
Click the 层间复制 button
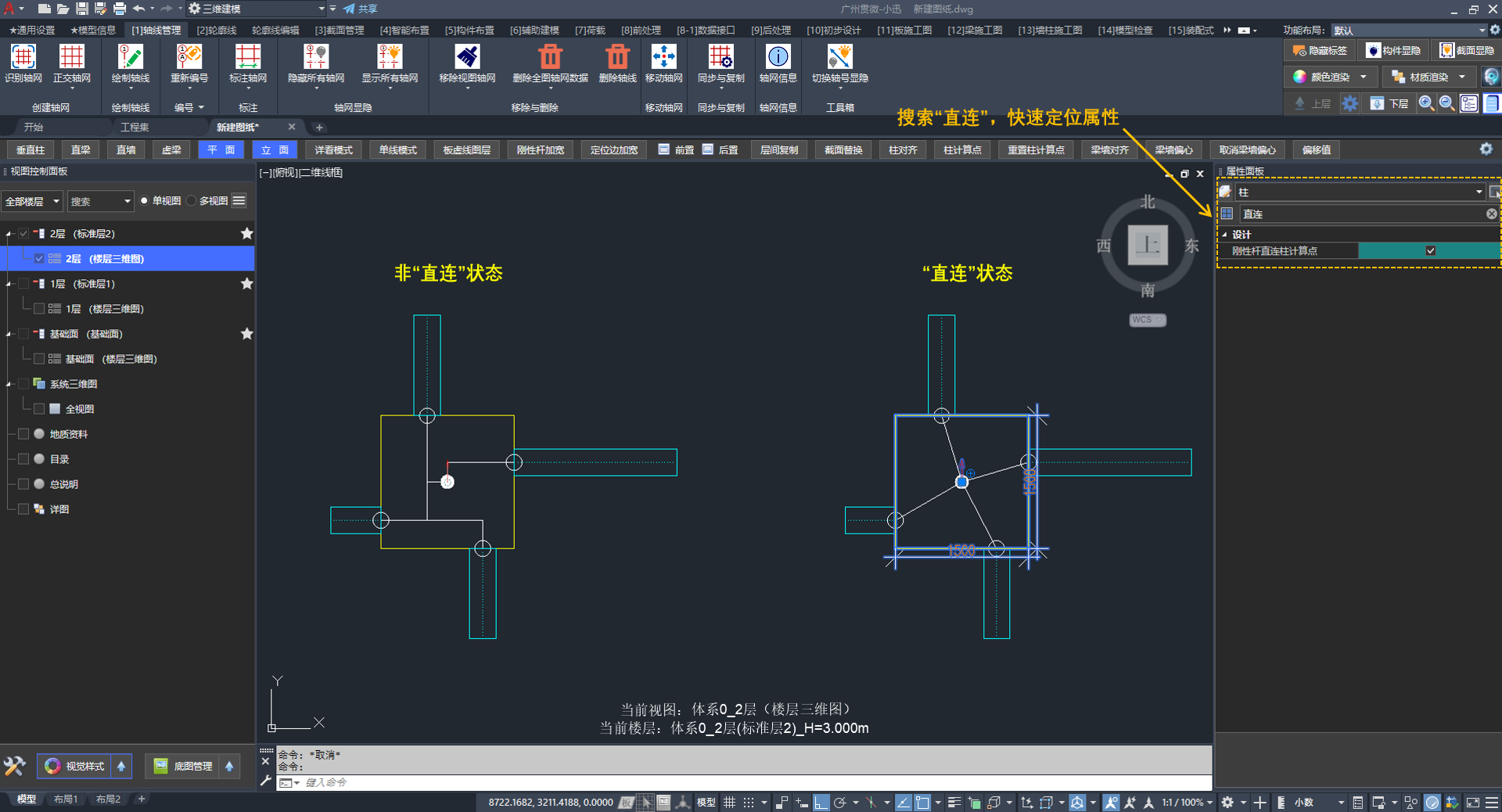pyautogui.click(x=778, y=150)
